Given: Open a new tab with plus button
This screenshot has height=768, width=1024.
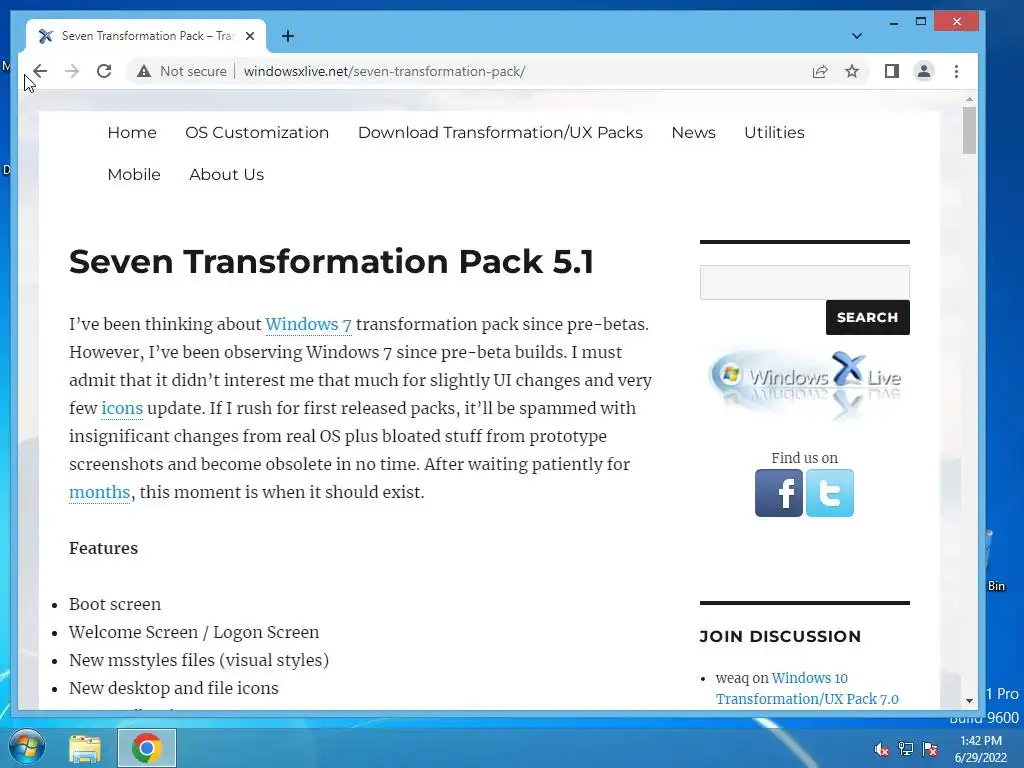Looking at the screenshot, I should [287, 36].
